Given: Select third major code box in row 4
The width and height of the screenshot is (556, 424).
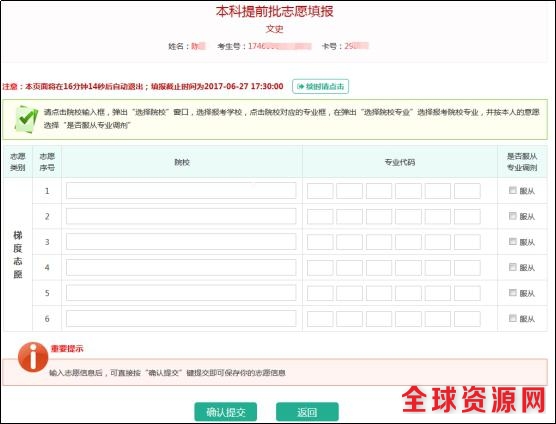Looking at the screenshot, I should (379, 267).
